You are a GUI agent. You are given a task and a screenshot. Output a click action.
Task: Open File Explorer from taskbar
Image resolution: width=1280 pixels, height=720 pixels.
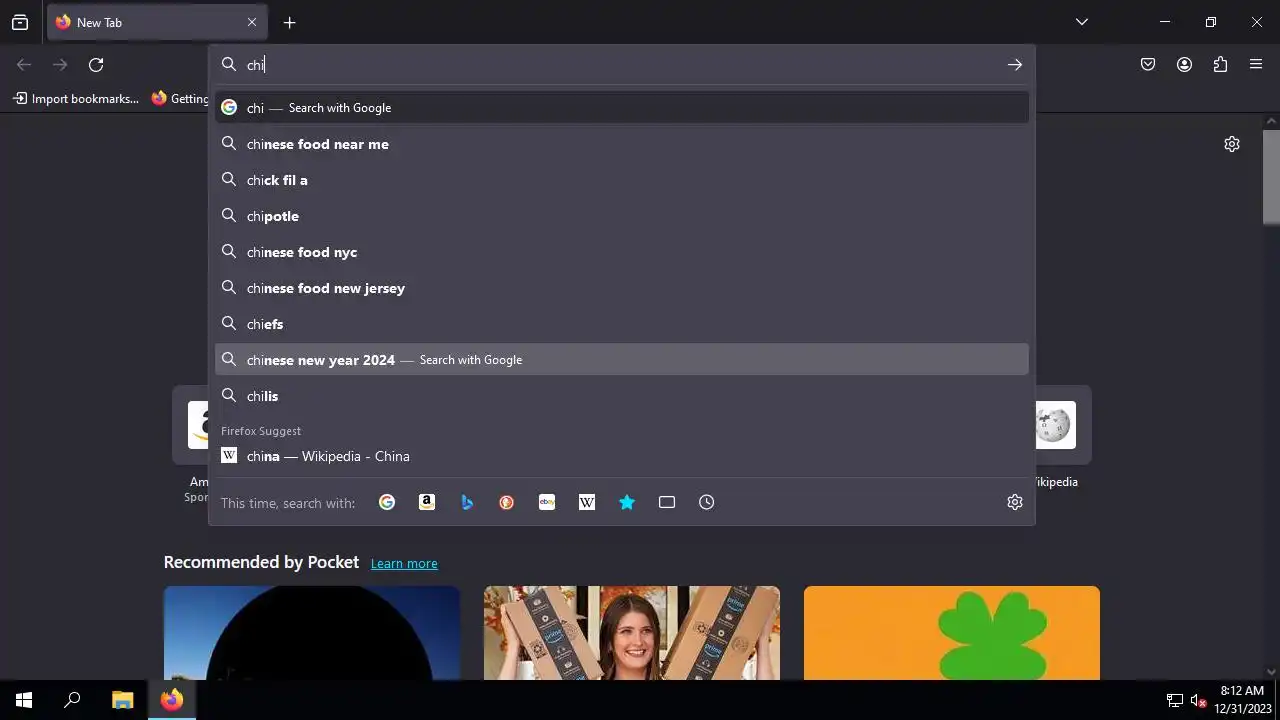click(x=122, y=700)
